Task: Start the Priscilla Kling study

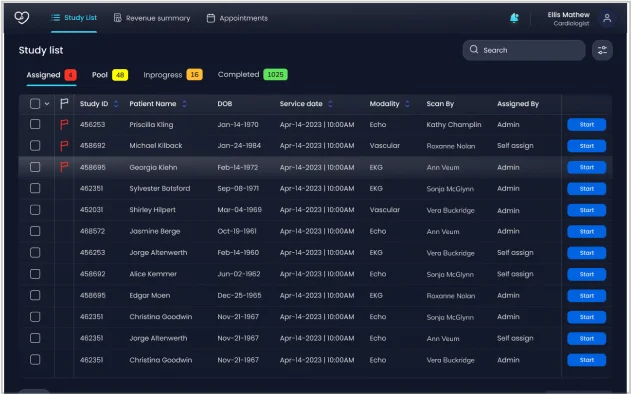Action: [x=586, y=125]
